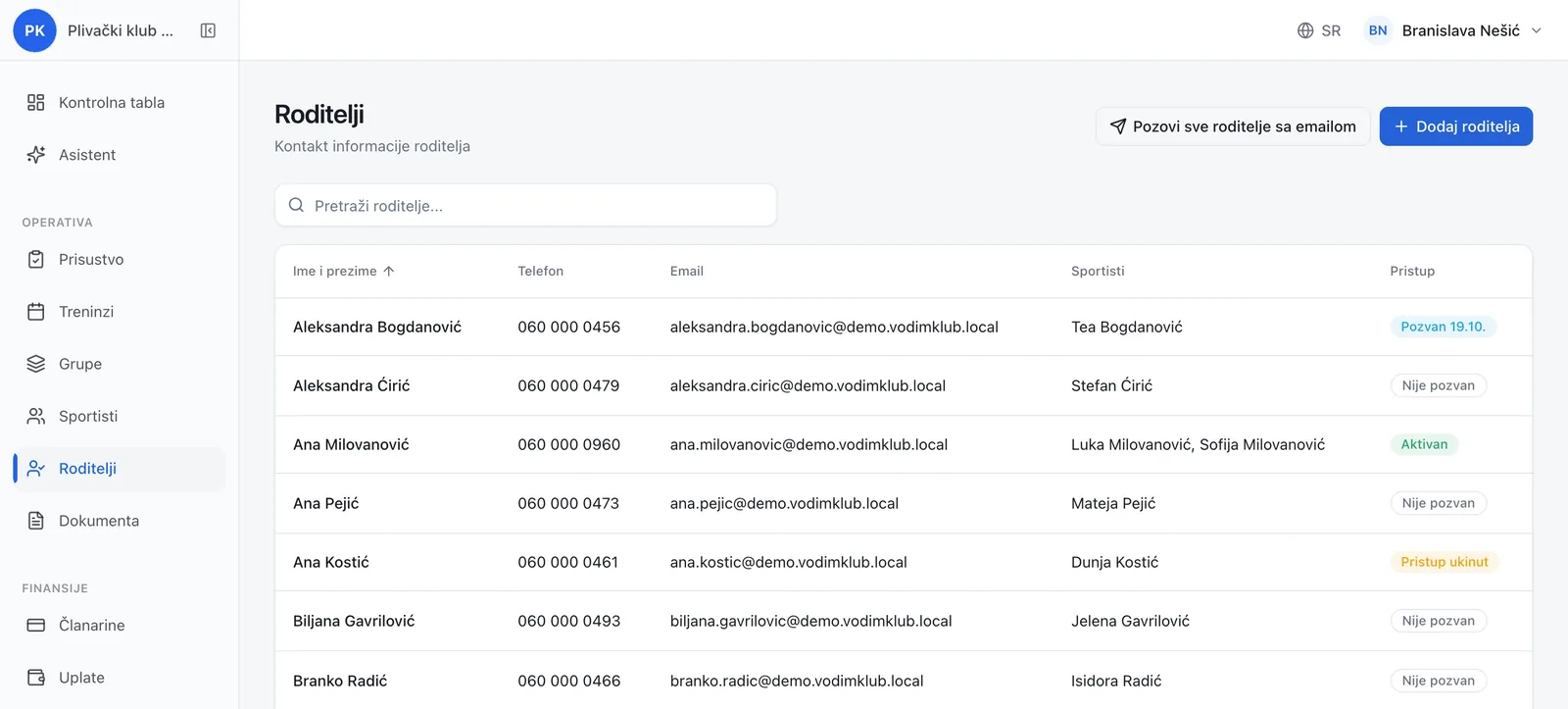Switch language via SR selector
The height and width of the screenshot is (709, 1568).
[1319, 30]
